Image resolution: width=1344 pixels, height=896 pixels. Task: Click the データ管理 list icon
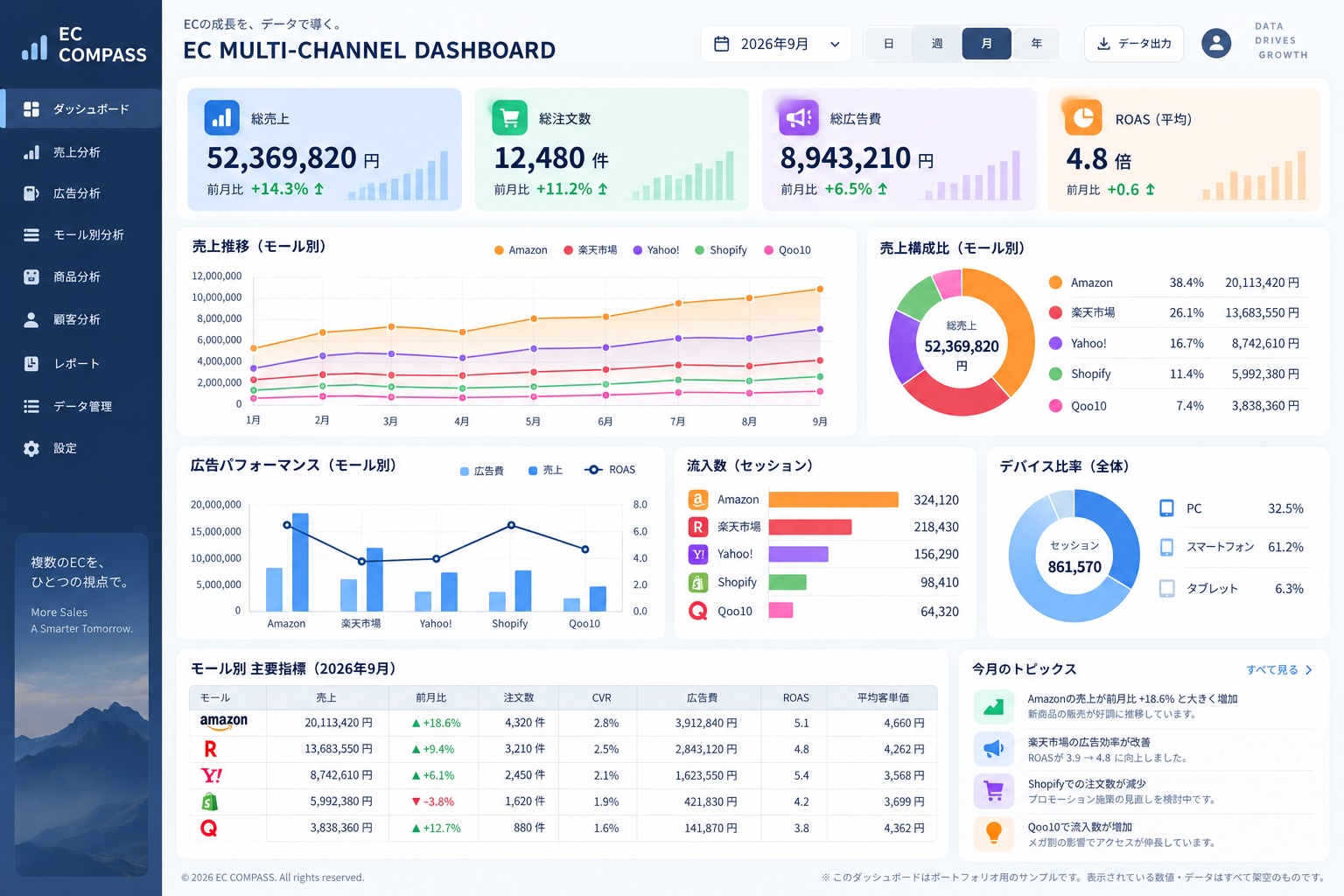pos(31,406)
